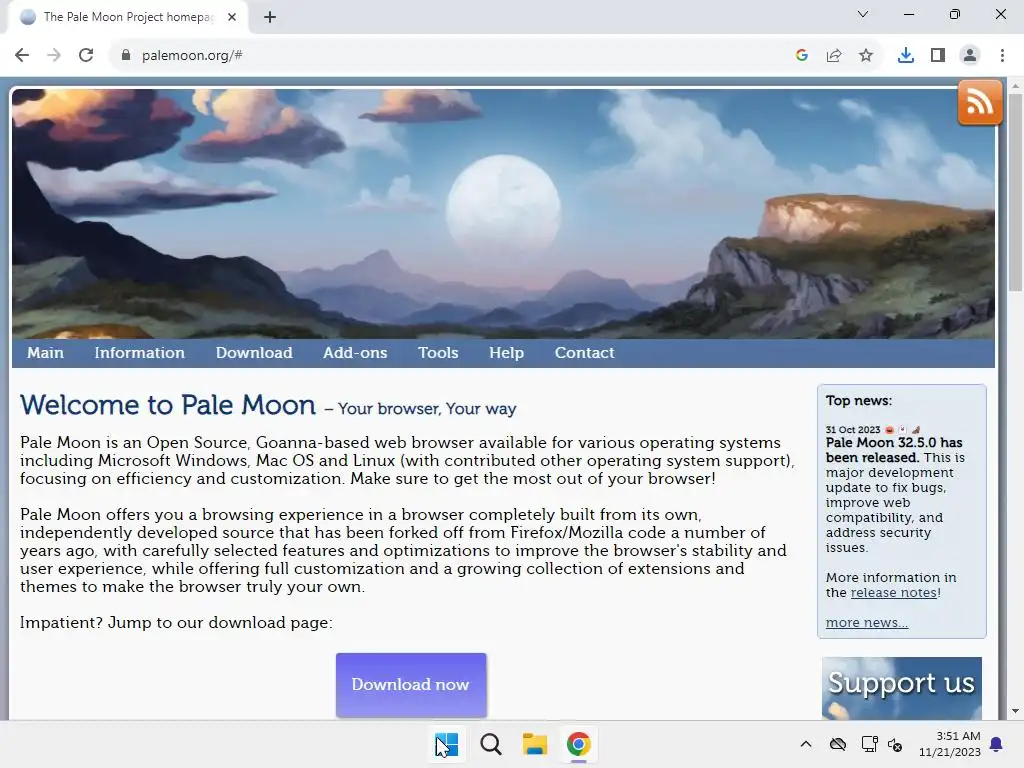Click 'Impatient? Jump to our download page:'

pyautogui.click(x=176, y=622)
